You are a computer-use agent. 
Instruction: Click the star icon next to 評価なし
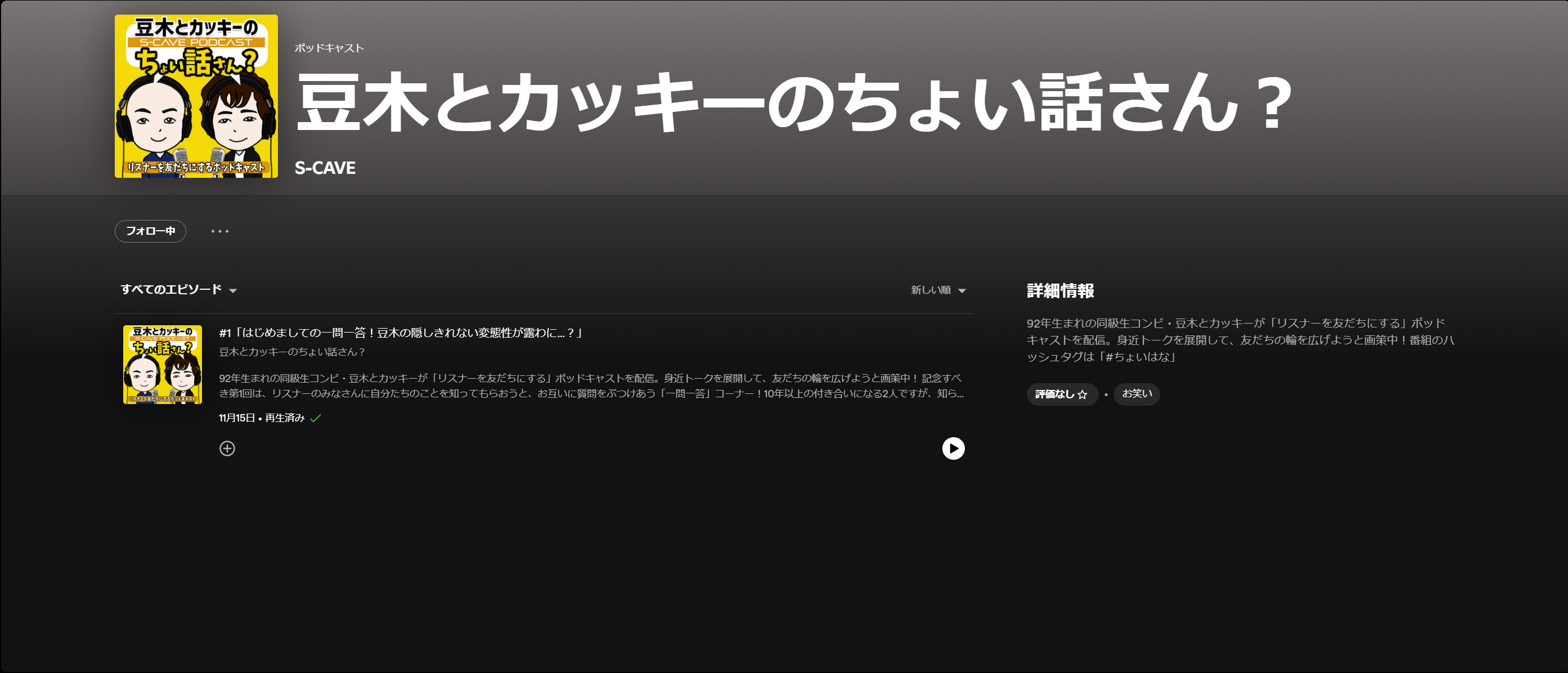[x=1083, y=394]
